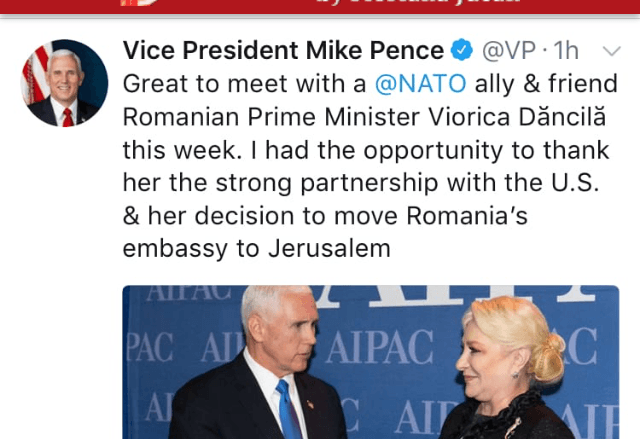Viewport: 640px width, 439px height.
Task: Click Pence's blue tie in the photo
Action: point(289,412)
